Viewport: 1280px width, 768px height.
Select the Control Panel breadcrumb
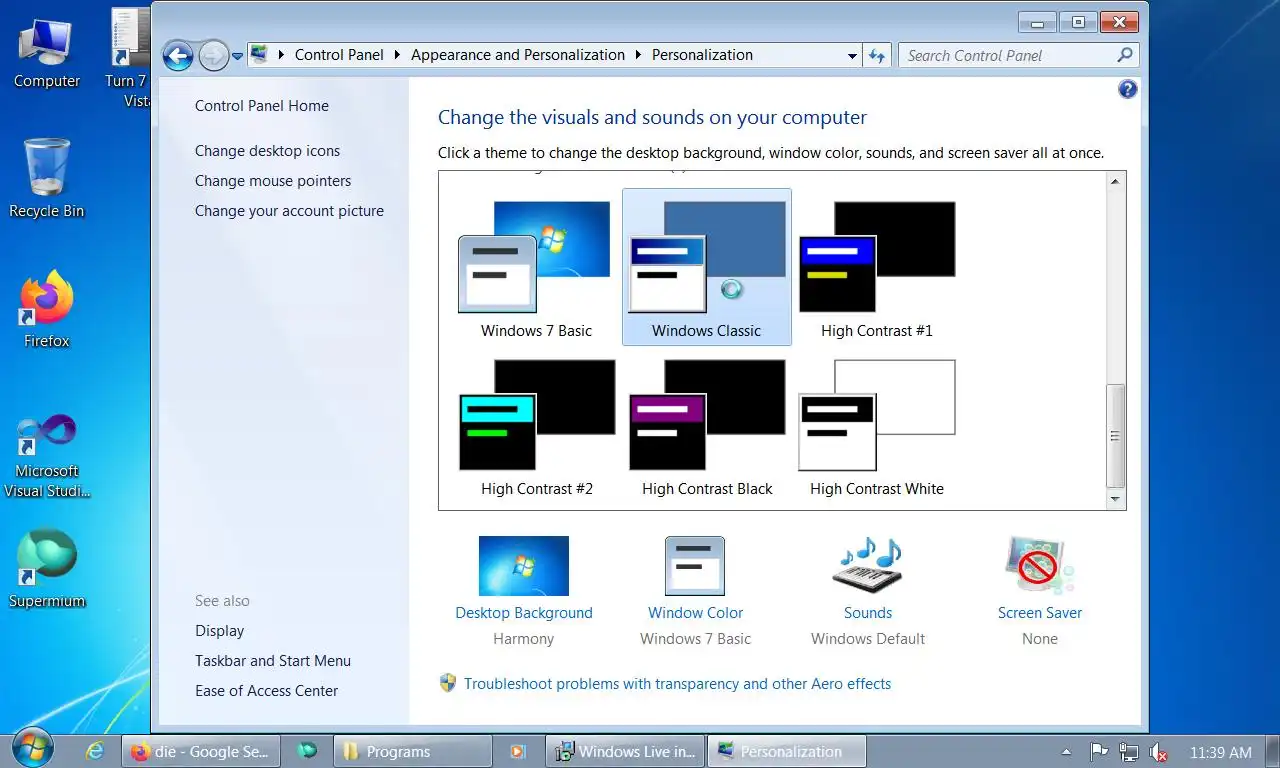339,55
